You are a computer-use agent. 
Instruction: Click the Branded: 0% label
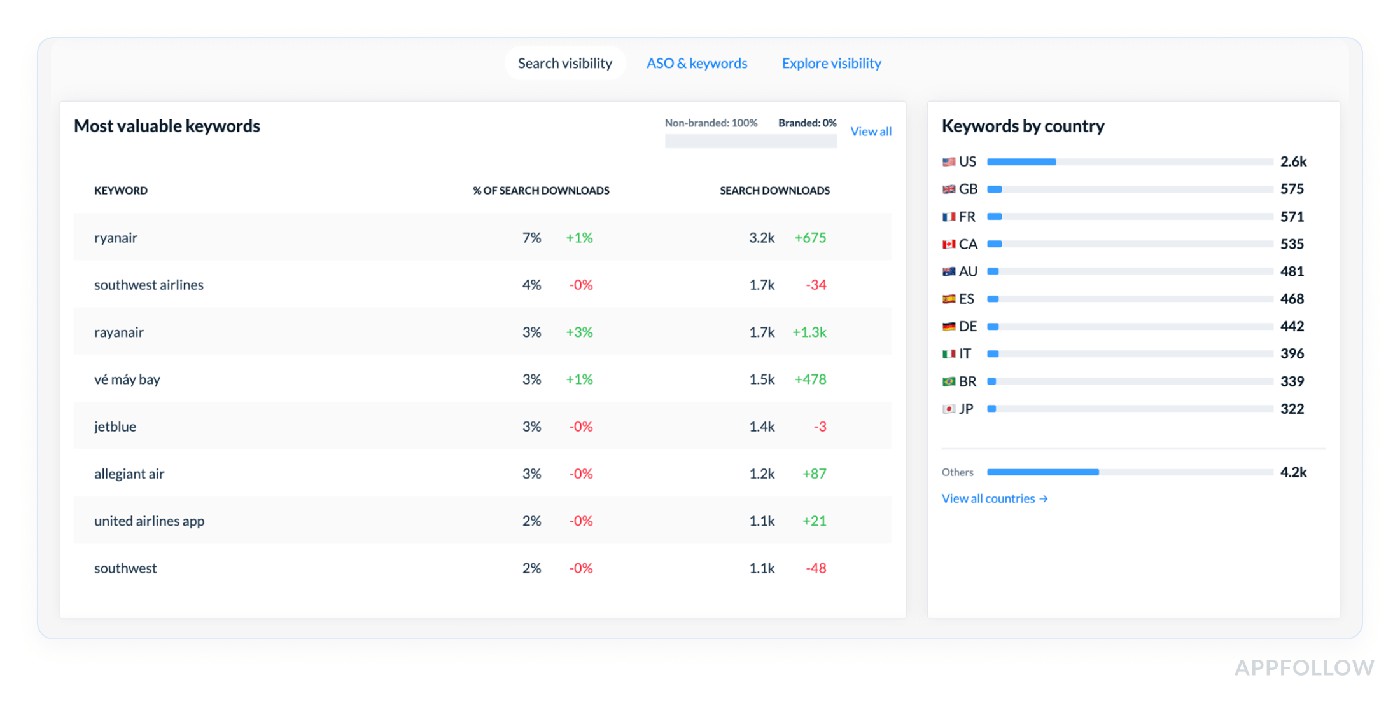click(x=808, y=123)
